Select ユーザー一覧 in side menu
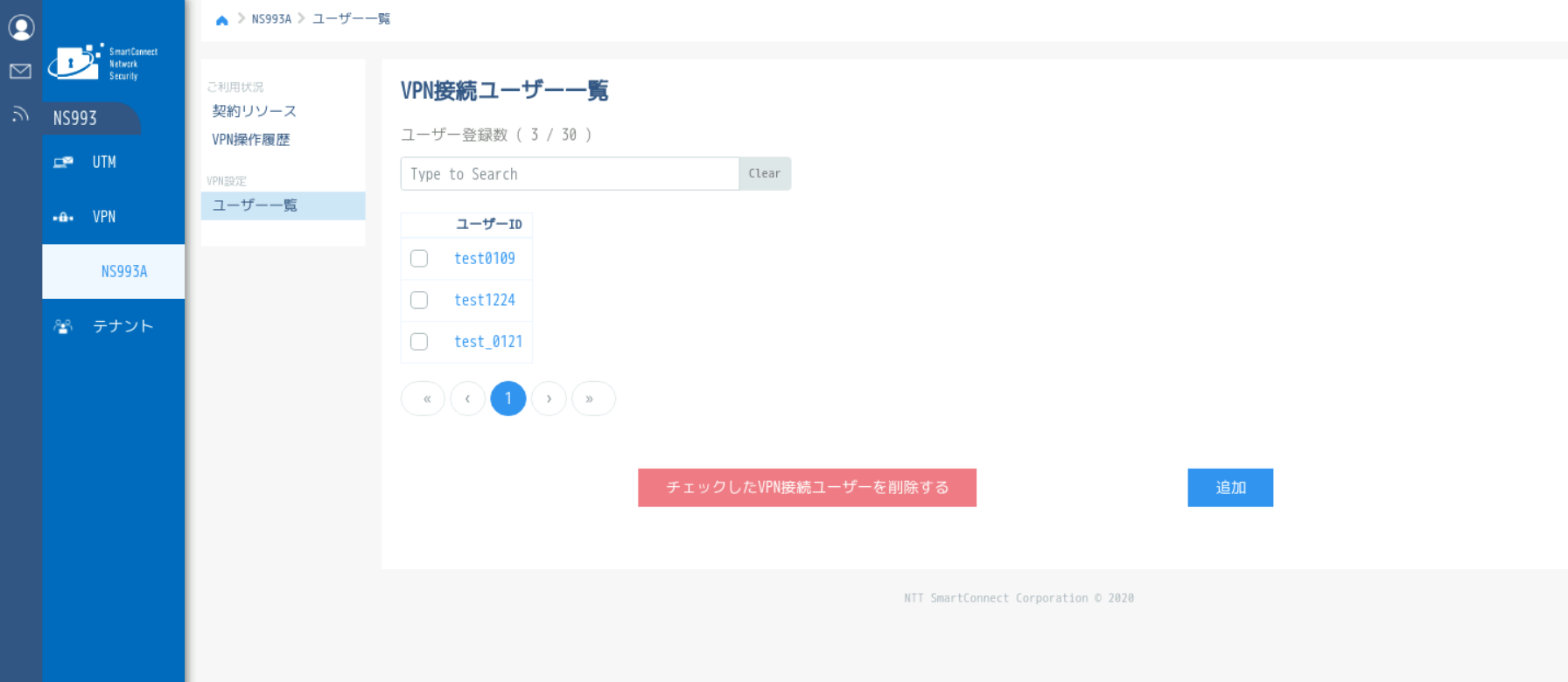Screen dimensions: 1568x682 point(283,205)
